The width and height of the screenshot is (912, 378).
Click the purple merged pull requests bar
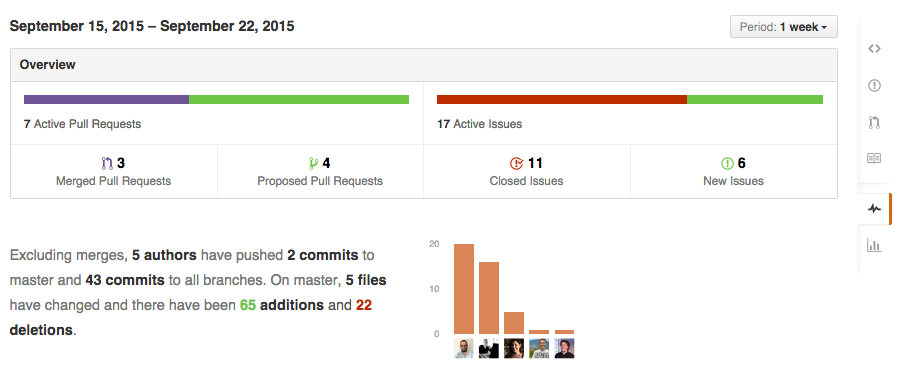click(106, 99)
